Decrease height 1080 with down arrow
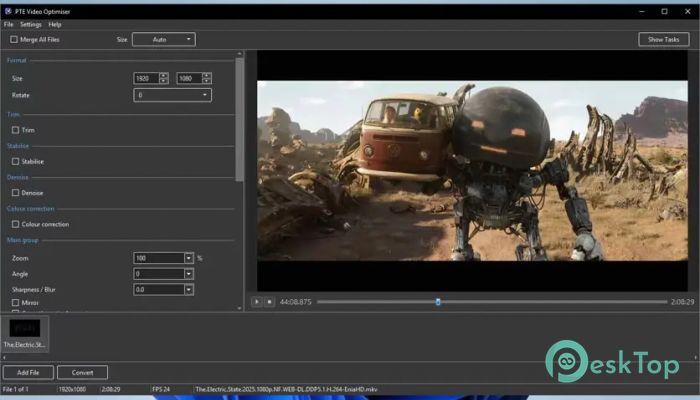700x400 pixels. (x=206, y=81)
